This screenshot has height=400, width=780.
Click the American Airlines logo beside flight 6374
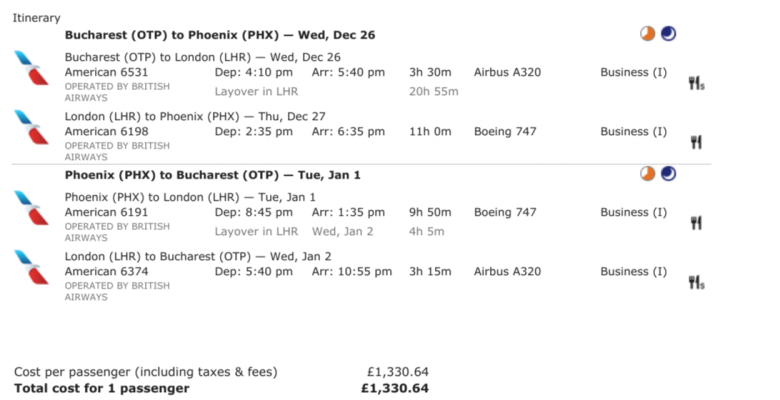pos(31,267)
